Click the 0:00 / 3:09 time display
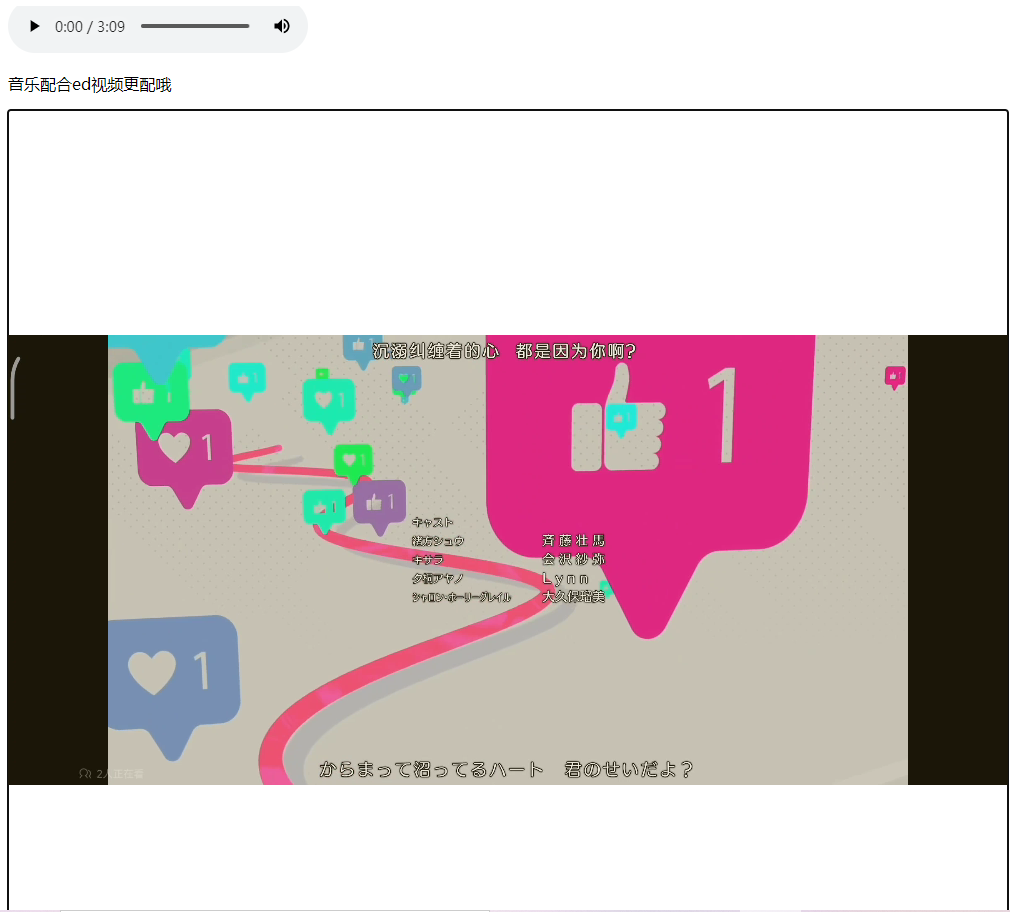This screenshot has width=1010, height=912. pyautogui.click(x=90, y=27)
